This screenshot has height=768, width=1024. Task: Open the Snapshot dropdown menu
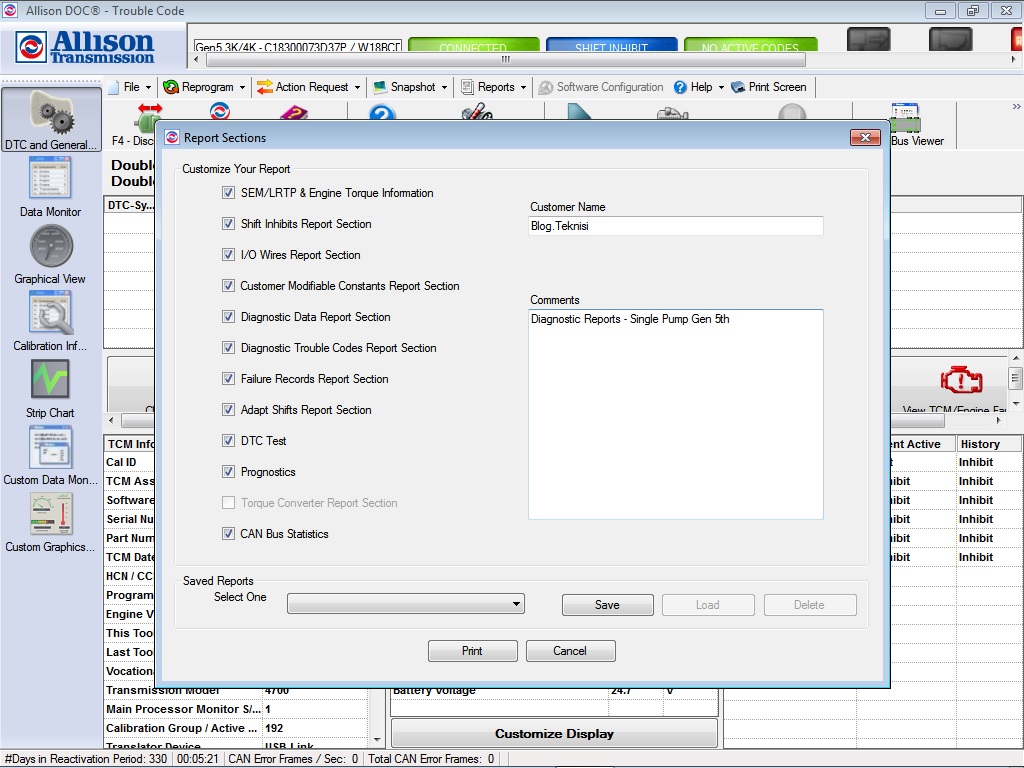pos(410,87)
